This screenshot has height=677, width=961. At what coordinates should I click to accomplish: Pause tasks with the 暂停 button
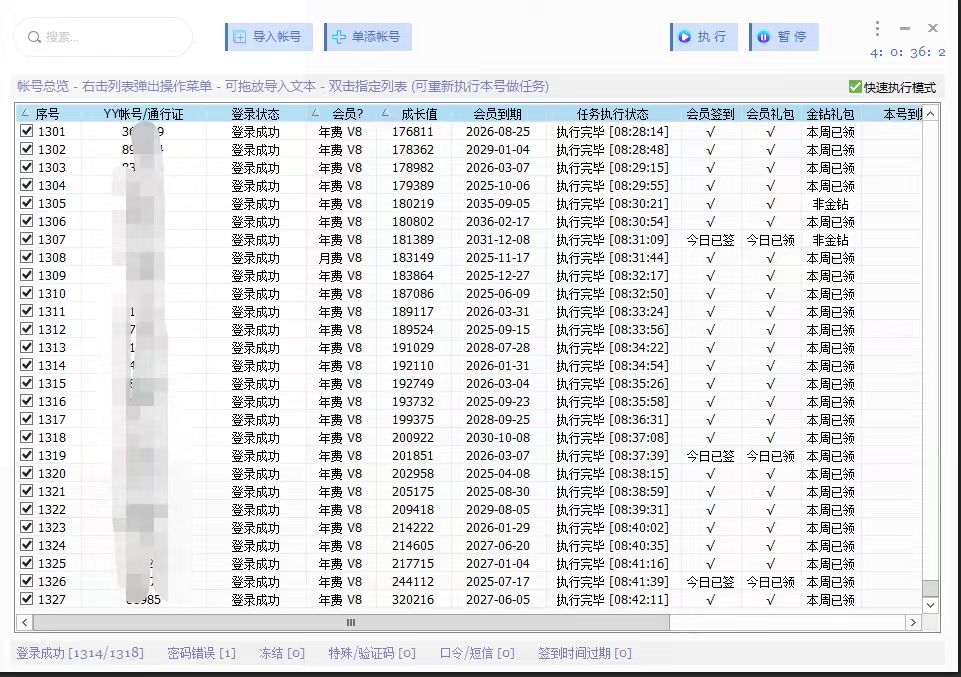coord(784,37)
